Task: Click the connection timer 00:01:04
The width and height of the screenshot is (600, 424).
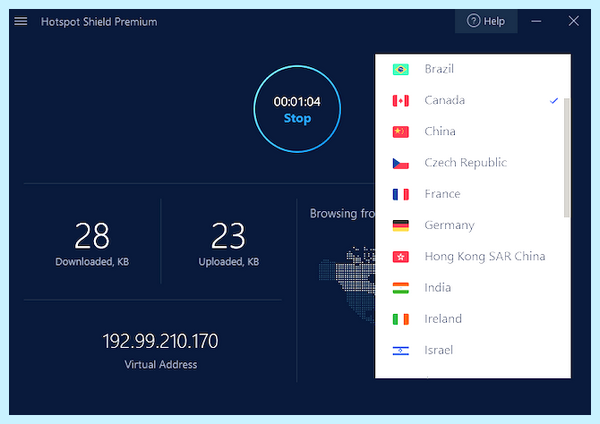Action: pyautogui.click(x=297, y=102)
